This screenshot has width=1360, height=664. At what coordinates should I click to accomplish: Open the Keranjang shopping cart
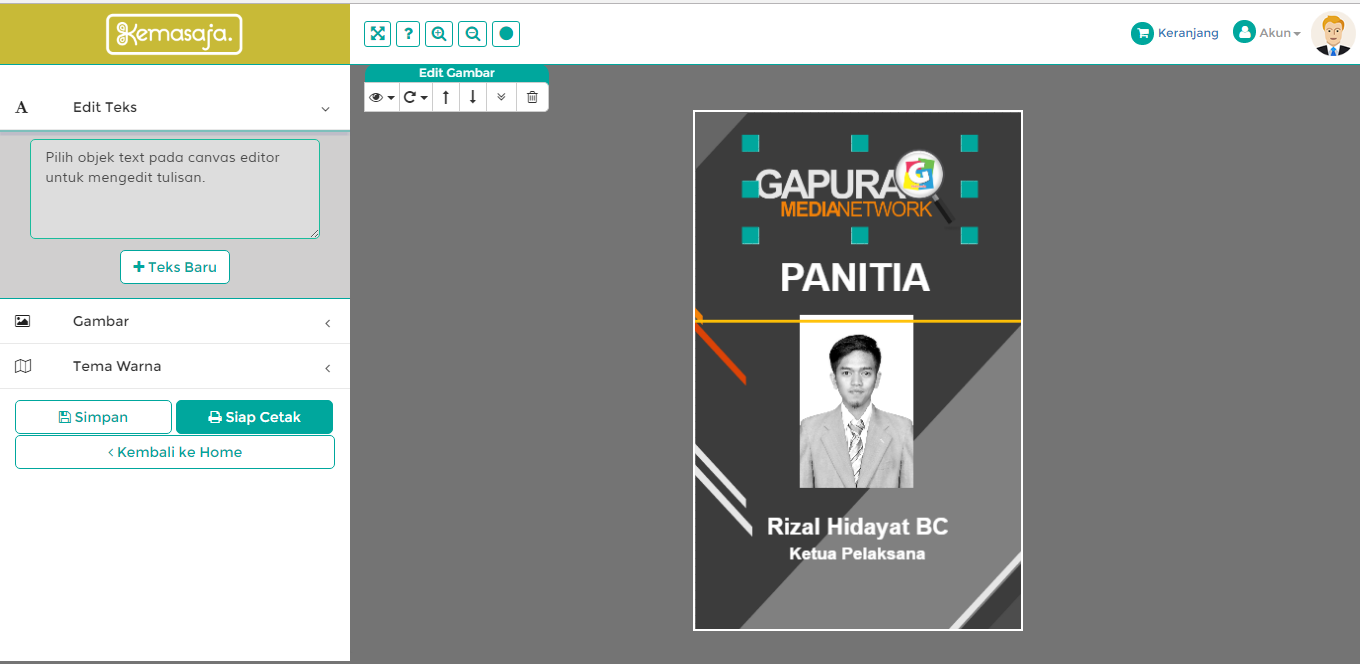1175,33
